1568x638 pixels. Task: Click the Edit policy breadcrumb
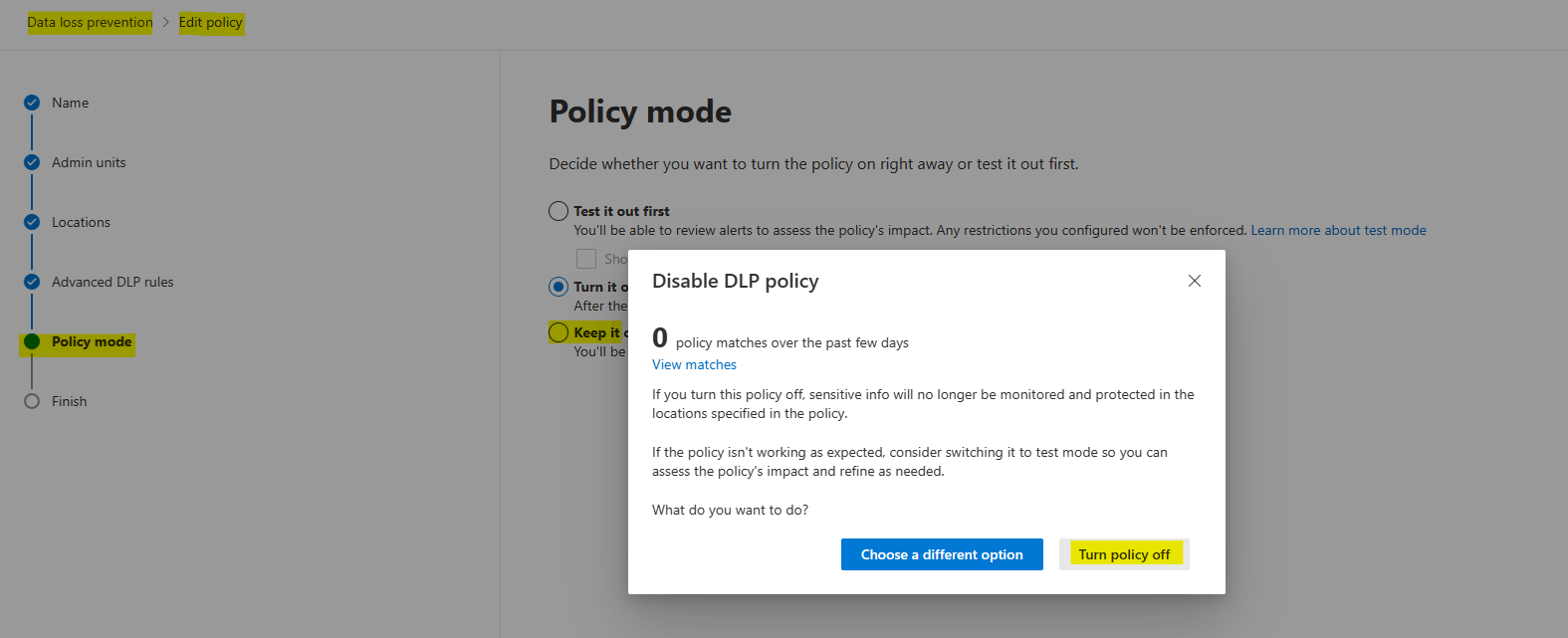coord(210,22)
